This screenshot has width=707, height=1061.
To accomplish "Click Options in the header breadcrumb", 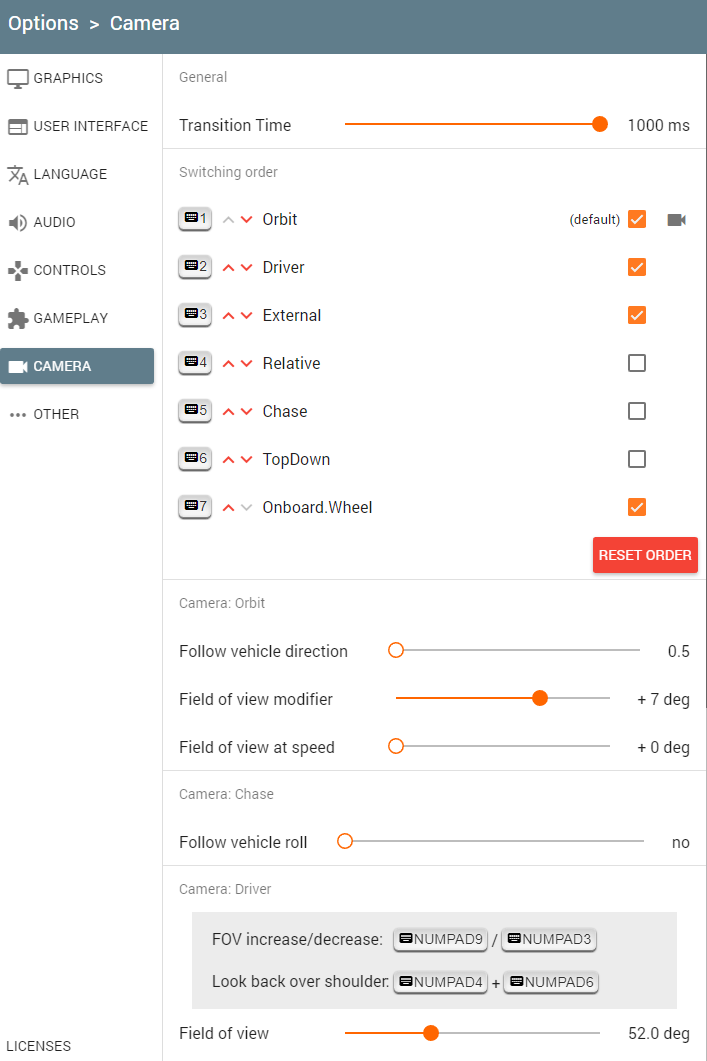I will (43, 23).
